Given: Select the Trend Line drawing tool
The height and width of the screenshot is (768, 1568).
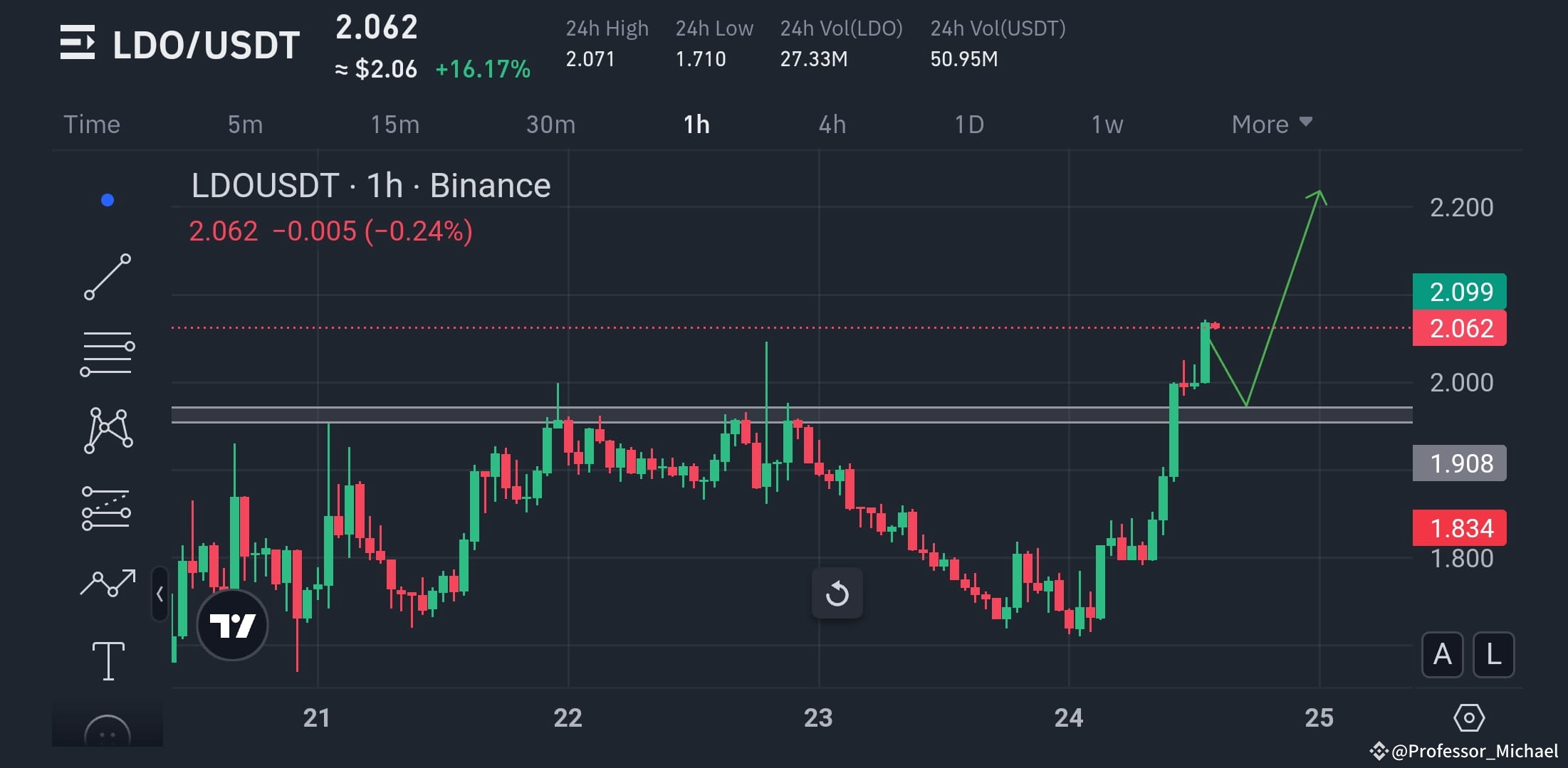Looking at the screenshot, I should [108, 278].
